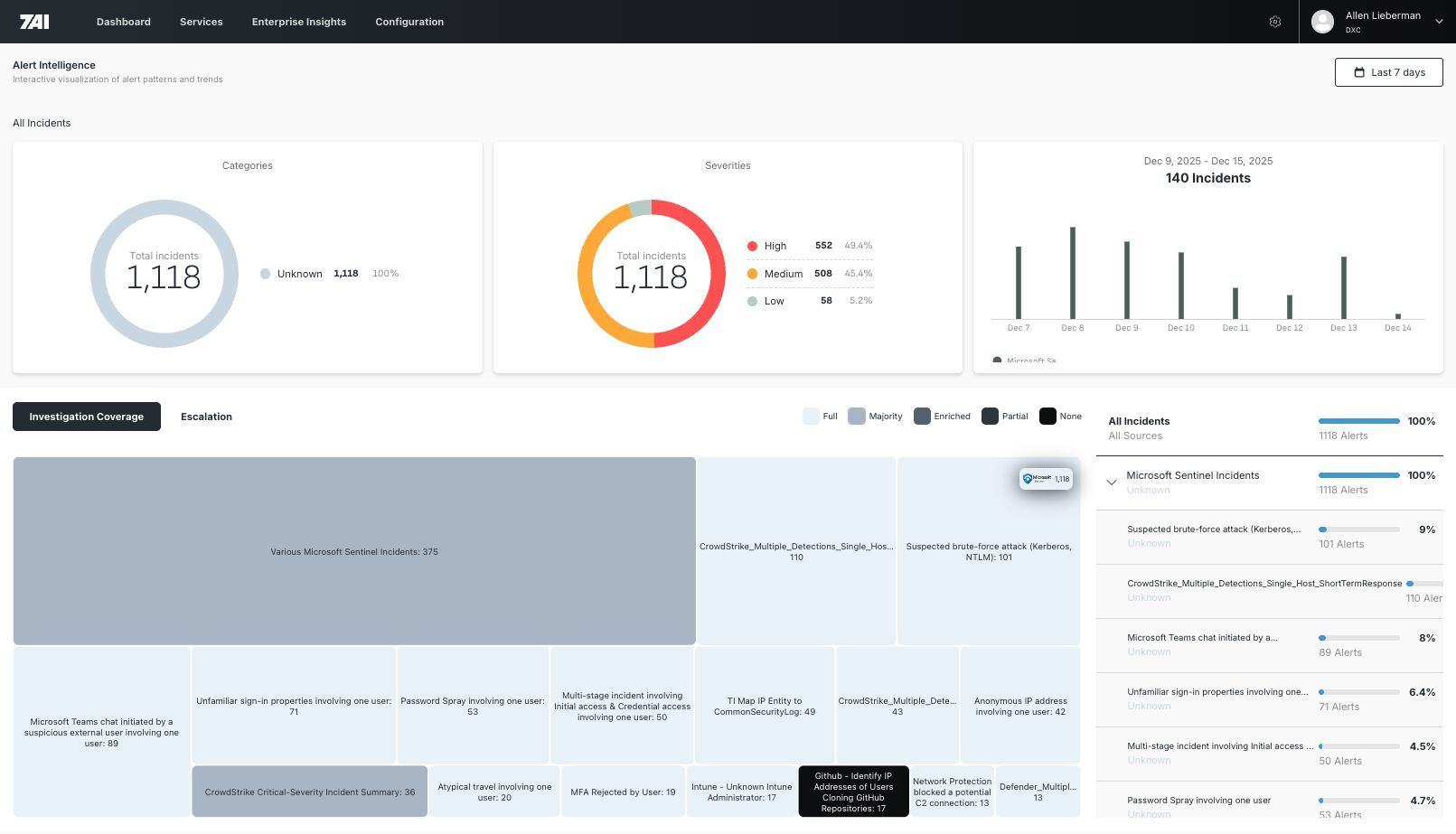
Task: Click the Partial legend swatch
Action: [990, 416]
